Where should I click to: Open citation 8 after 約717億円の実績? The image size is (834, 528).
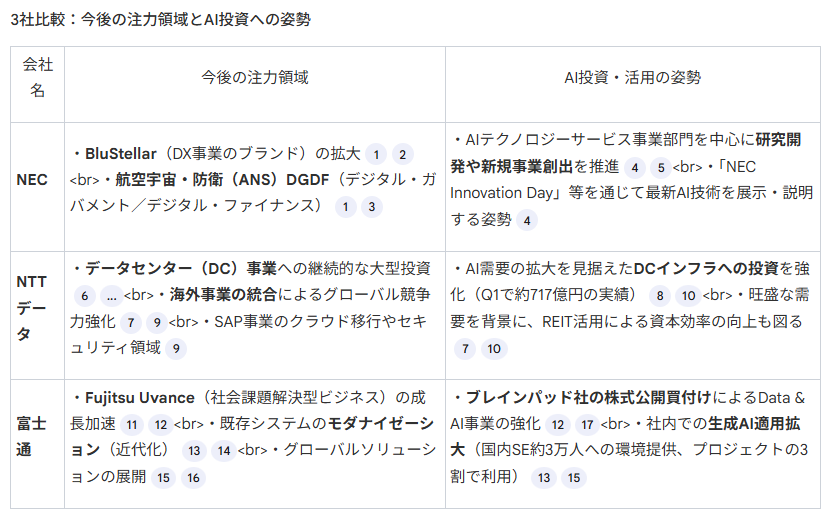pyautogui.click(x=660, y=296)
